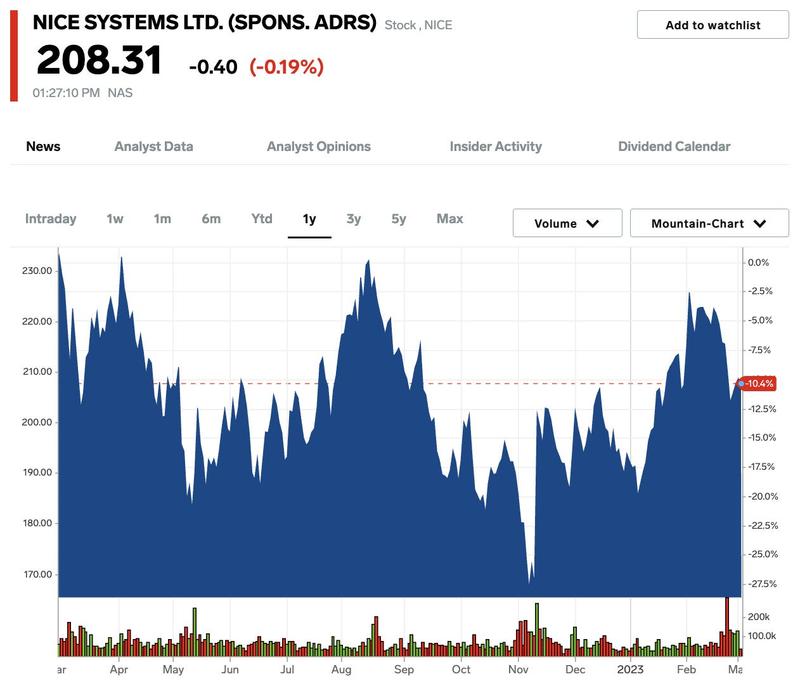Select the Ytd chart range
This screenshot has width=800, height=700.
coord(261,219)
